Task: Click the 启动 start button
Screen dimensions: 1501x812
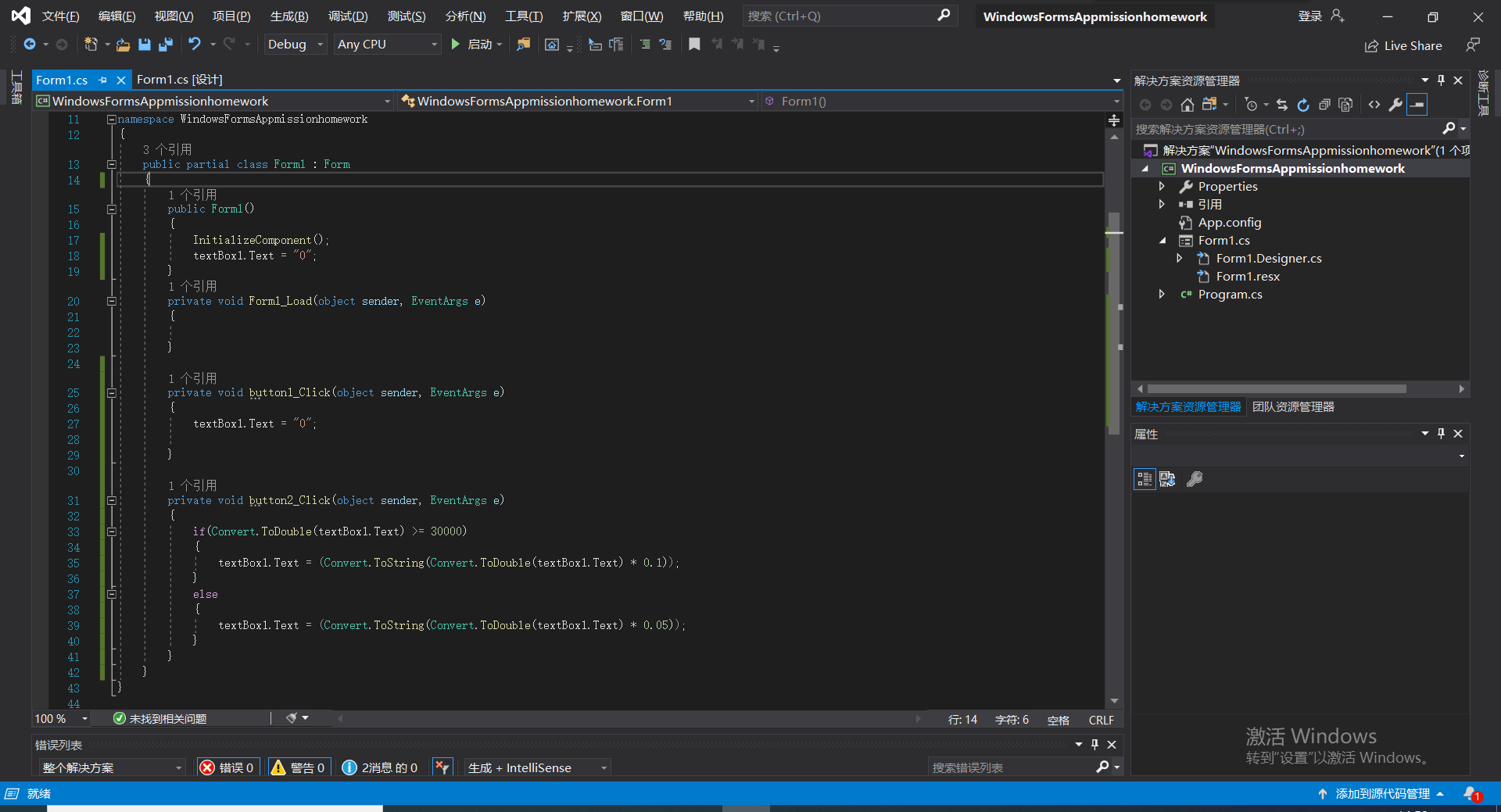Action: point(474,45)
